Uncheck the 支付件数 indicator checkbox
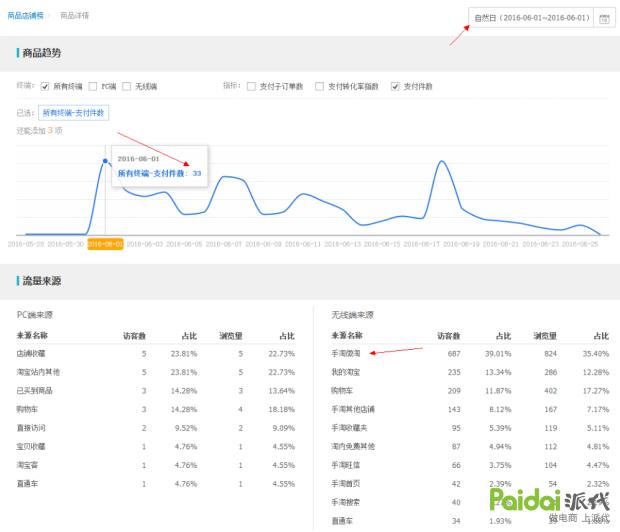This screenshot has width=620, height=532. (395, 86)
